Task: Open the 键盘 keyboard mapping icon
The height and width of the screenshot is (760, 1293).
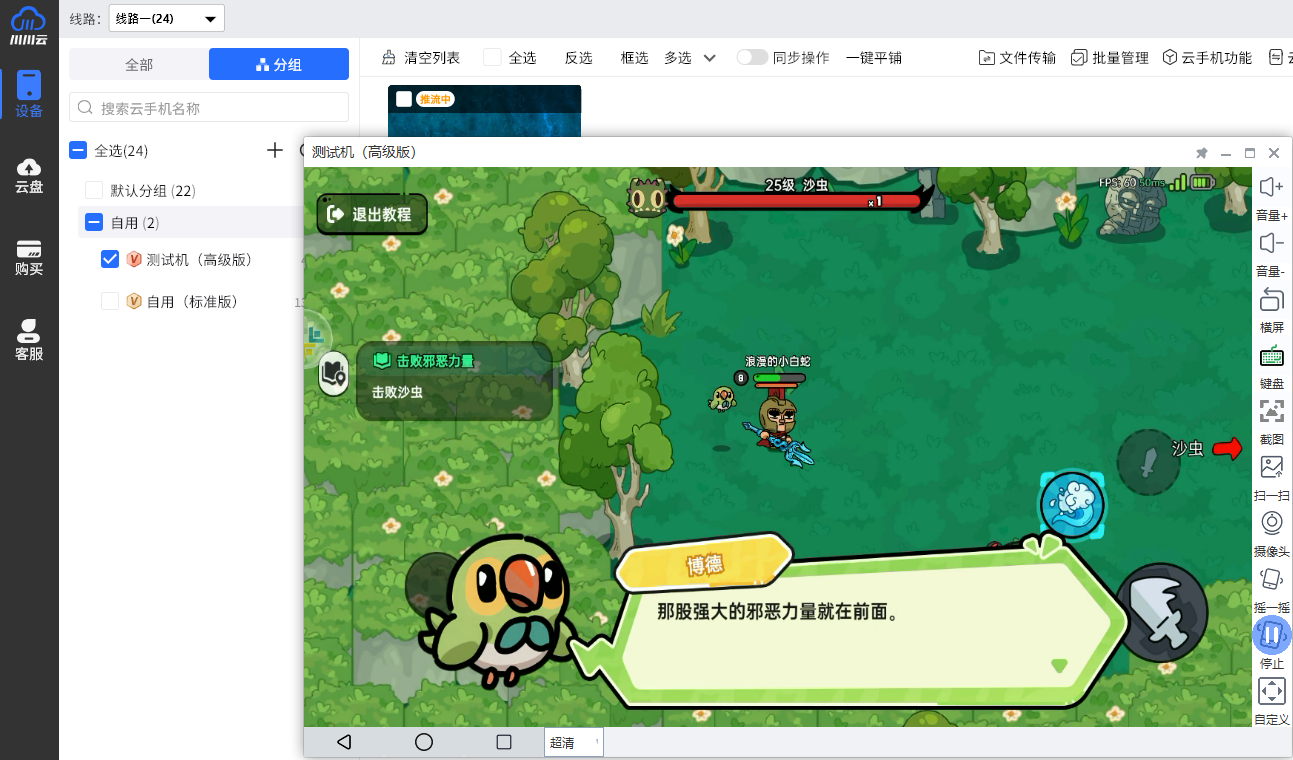Action: click(1271, 356)
